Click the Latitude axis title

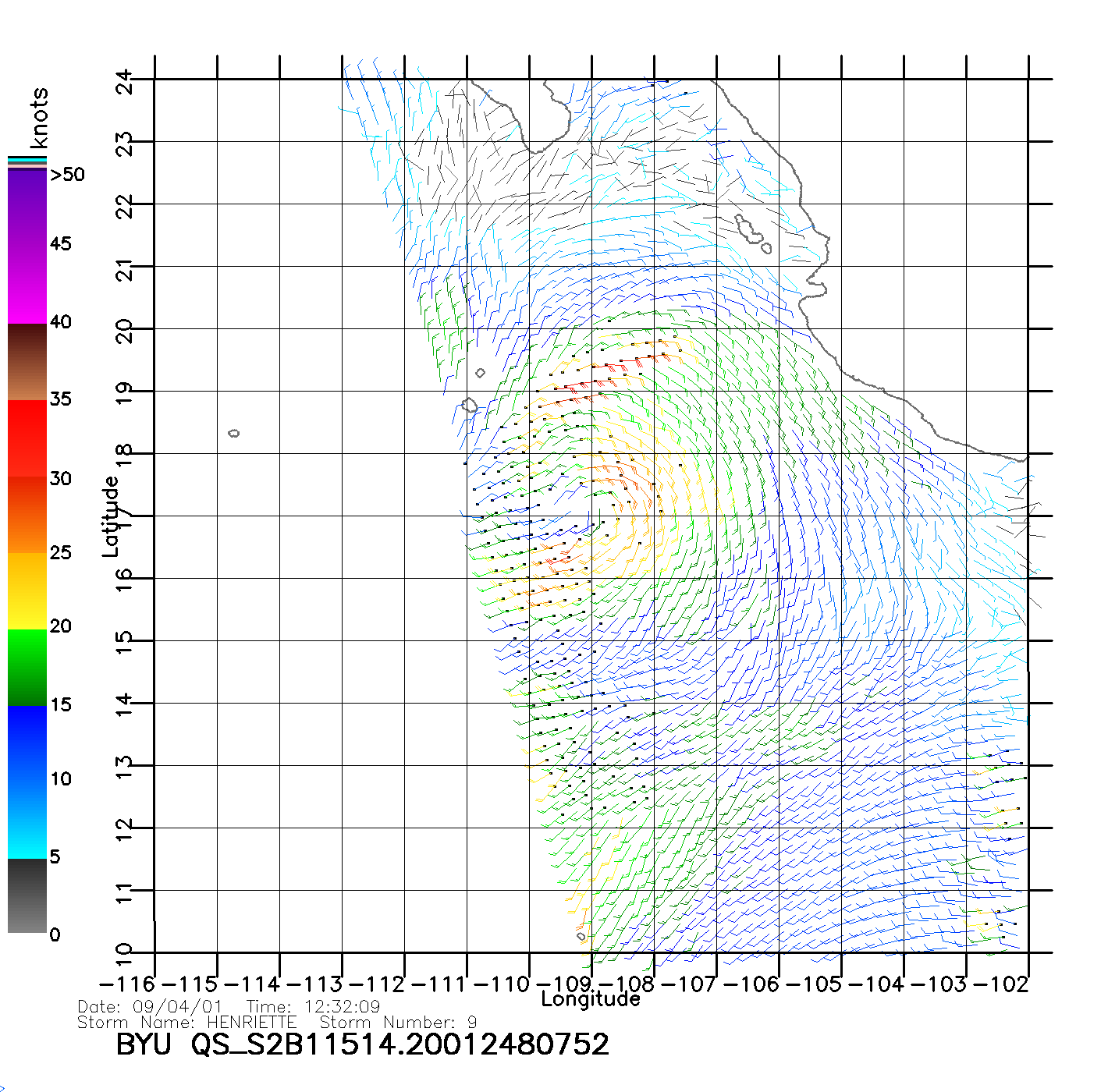(111, 516)
